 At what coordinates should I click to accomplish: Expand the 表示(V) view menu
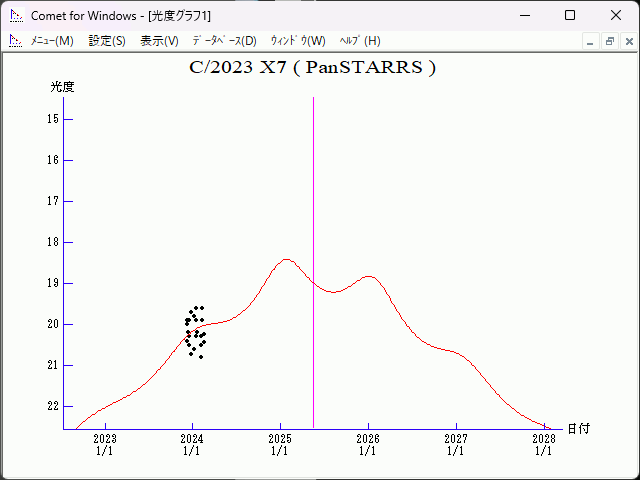[159, 41]
